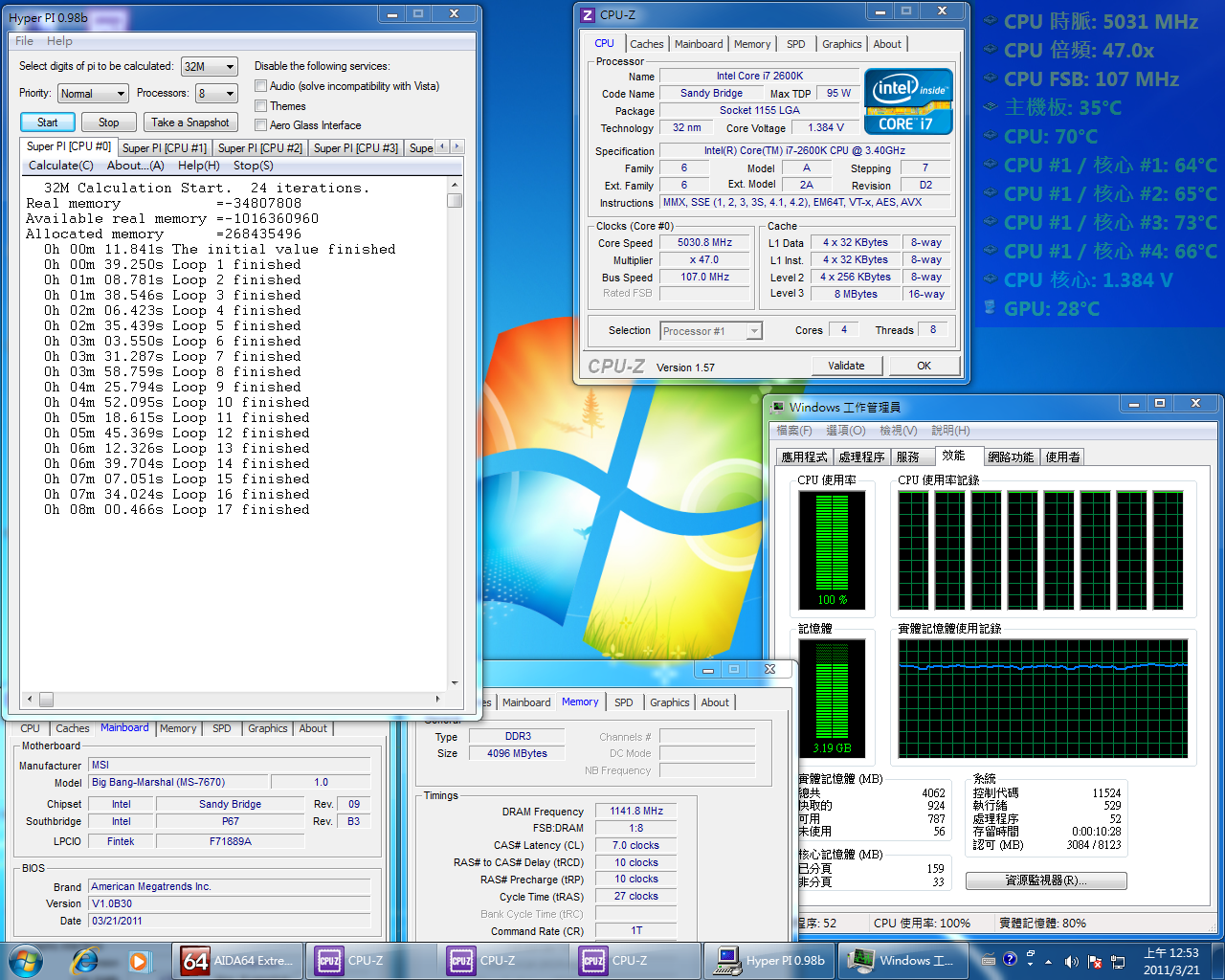Open the About tab in top CPU-Z window

coord(887,44)
